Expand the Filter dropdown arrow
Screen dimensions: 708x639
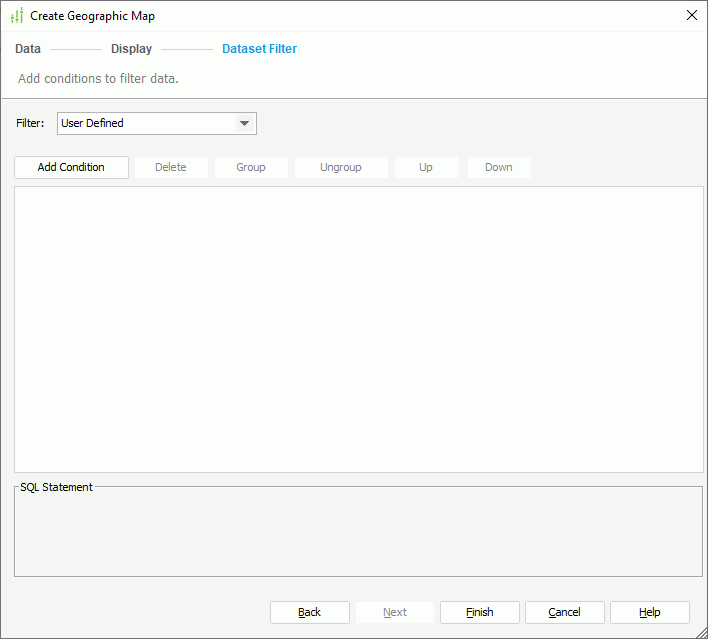pos(244,123)
